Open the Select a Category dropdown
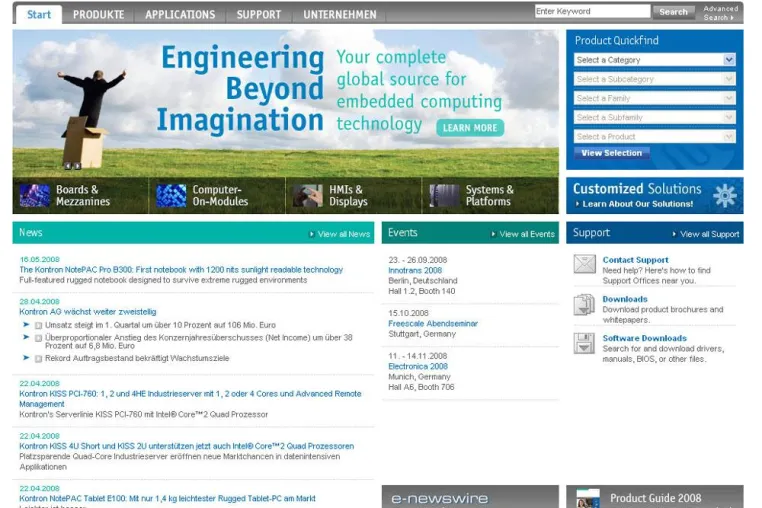 655,60
